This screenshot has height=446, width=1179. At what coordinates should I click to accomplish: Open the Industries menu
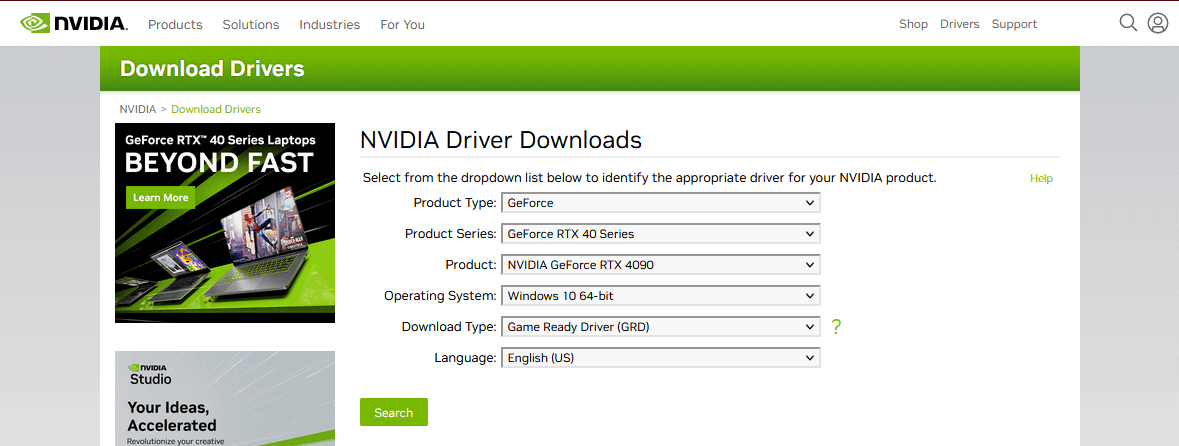(x=329, y=24)
